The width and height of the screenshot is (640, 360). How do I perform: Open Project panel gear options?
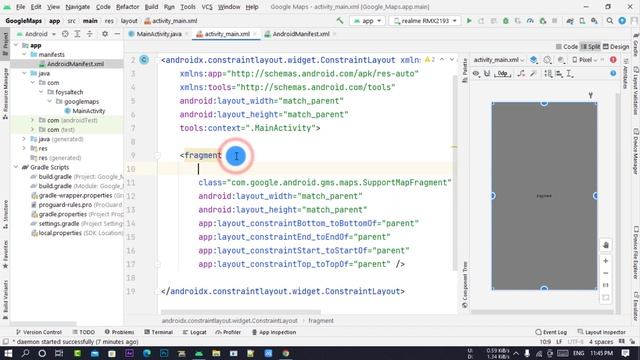click(105, 34)
